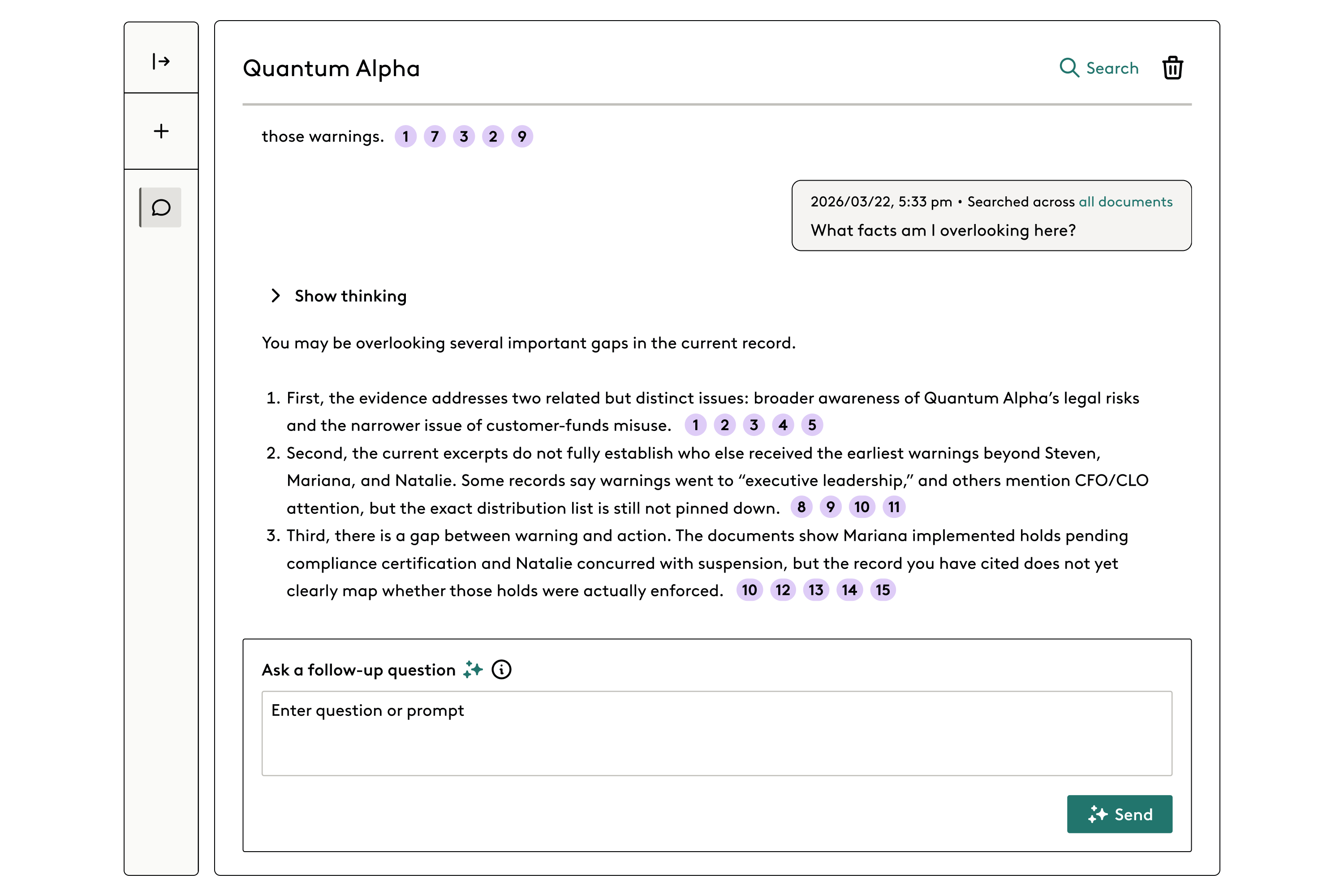
Task: Click the question 'What facts am I overlooking here?'
Action: tap(943, 230)
